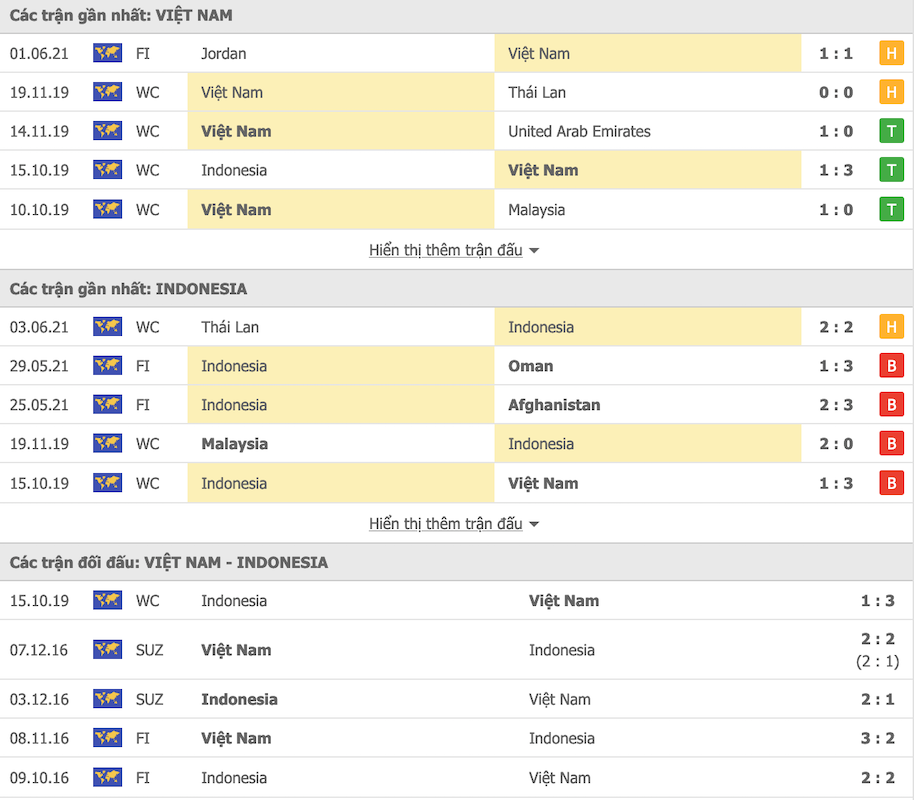This screenshot has width=914, height=800.
Task: Open the United Arab Emirates team link
Action: pos(579,131)
